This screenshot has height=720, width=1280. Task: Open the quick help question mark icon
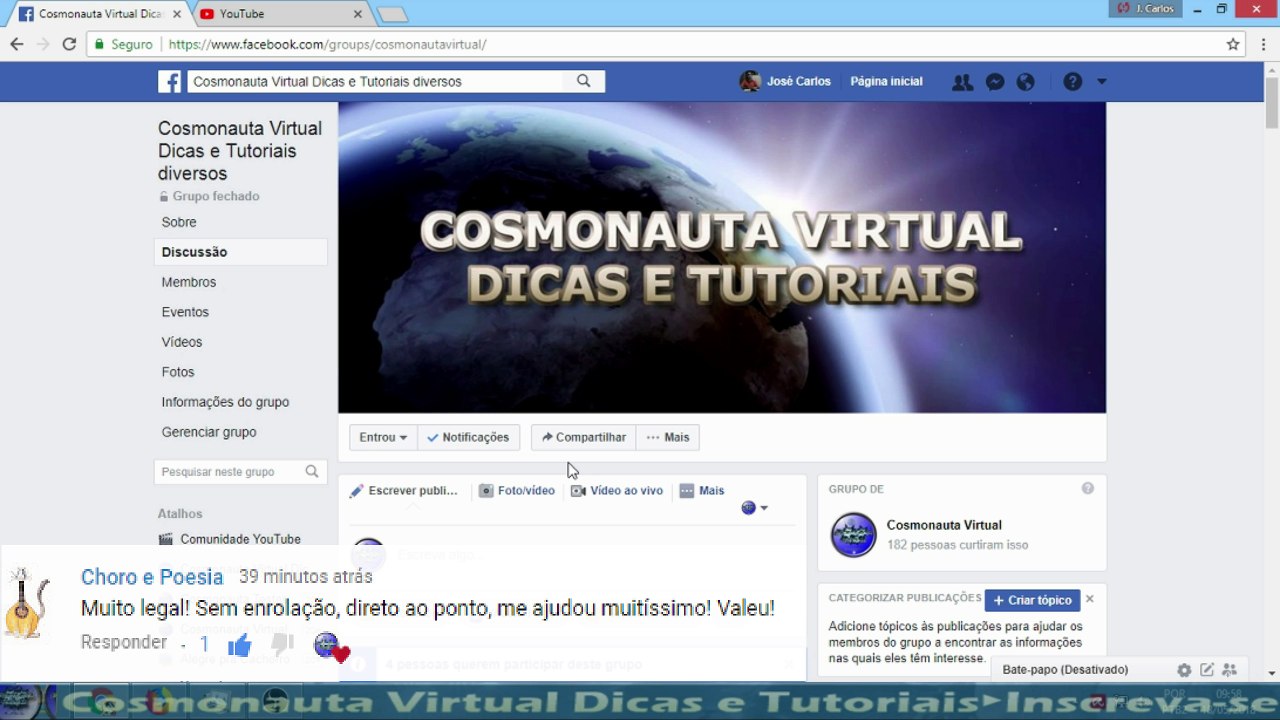click(1073, 82)
